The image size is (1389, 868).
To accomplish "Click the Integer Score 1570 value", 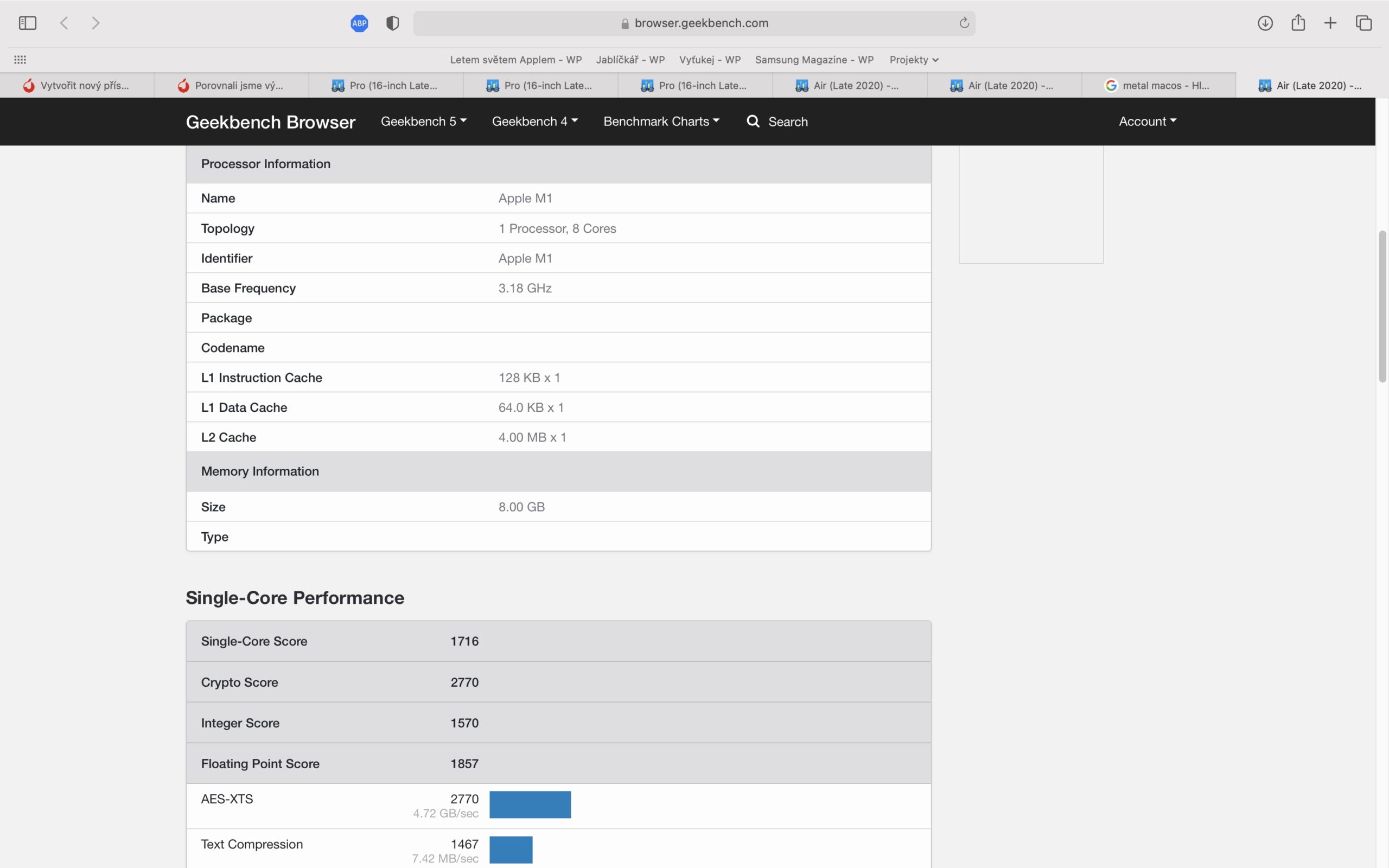I will (464, 723).
